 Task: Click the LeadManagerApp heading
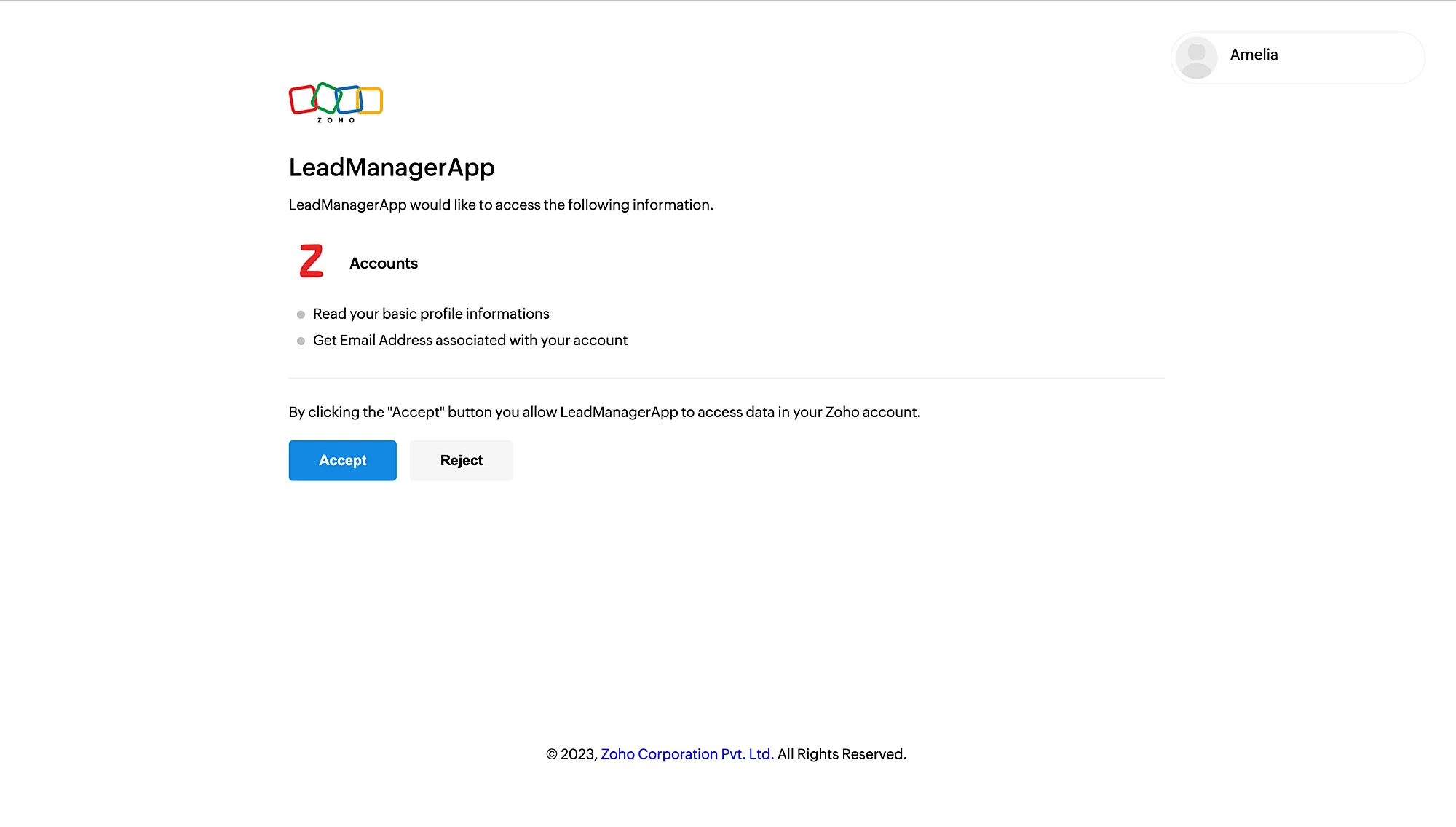[x=392, y=167]
